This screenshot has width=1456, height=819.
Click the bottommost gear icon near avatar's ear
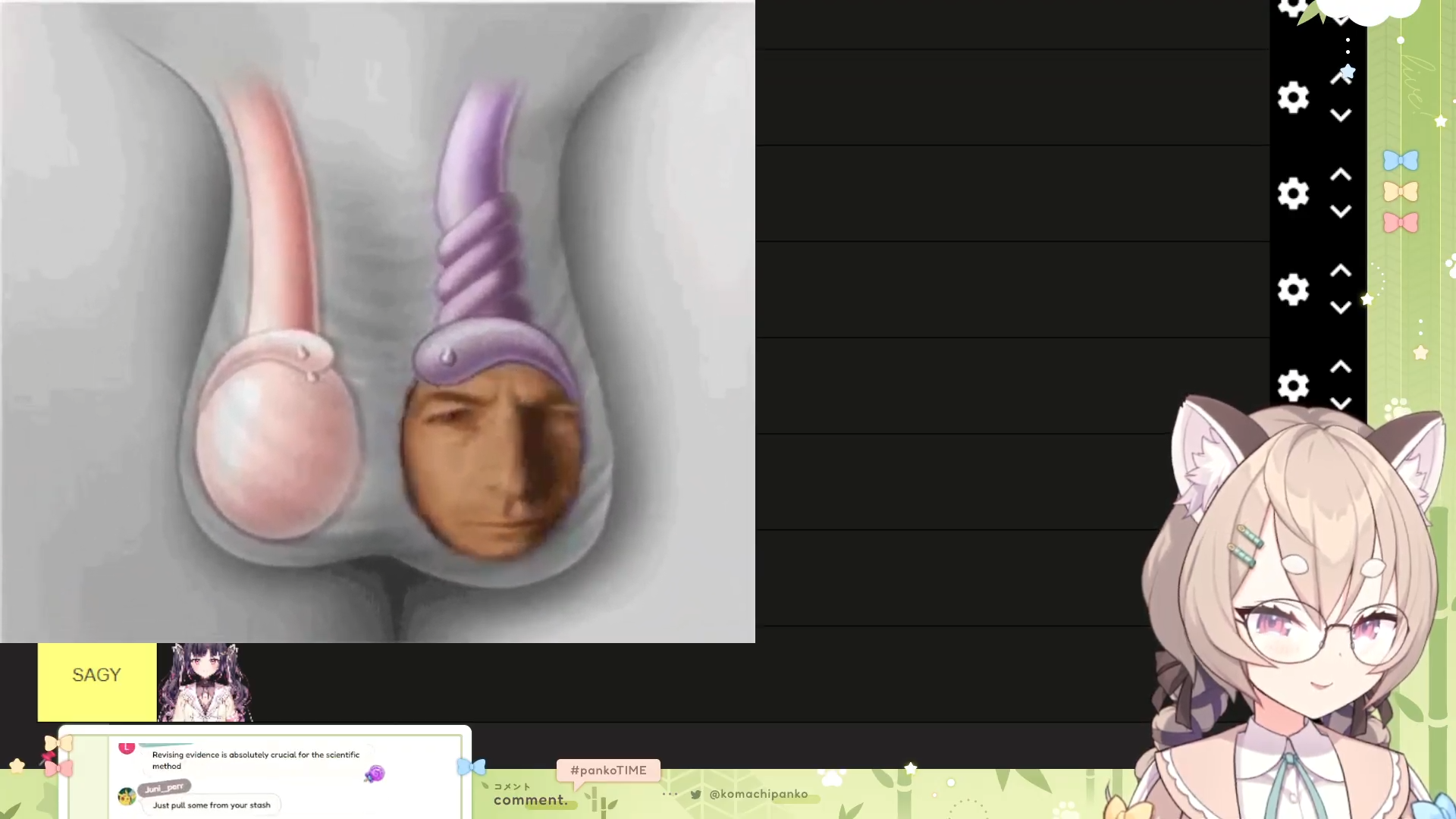1293,385
